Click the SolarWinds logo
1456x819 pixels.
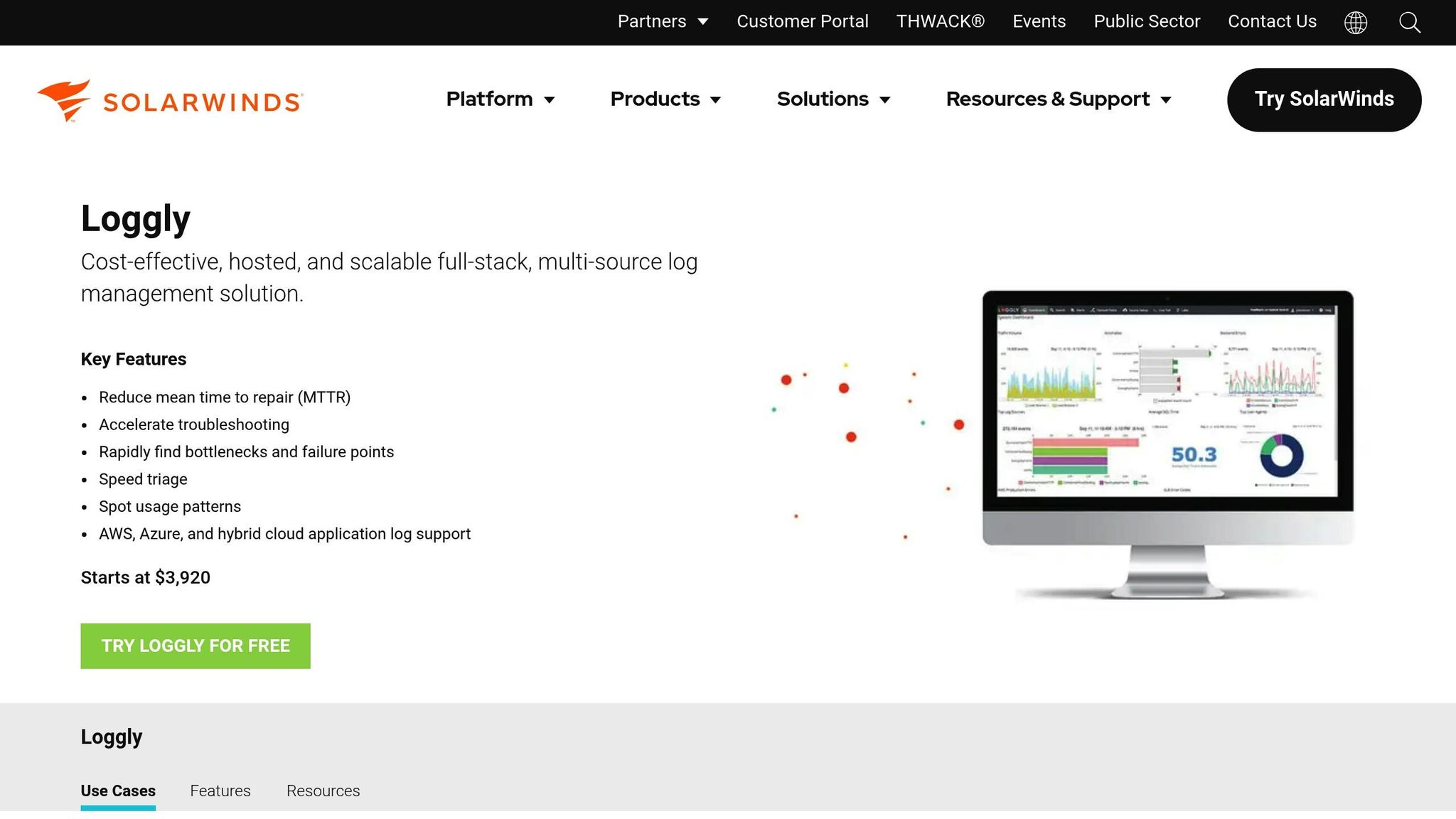pyautogui.click(x=171, y=101)
